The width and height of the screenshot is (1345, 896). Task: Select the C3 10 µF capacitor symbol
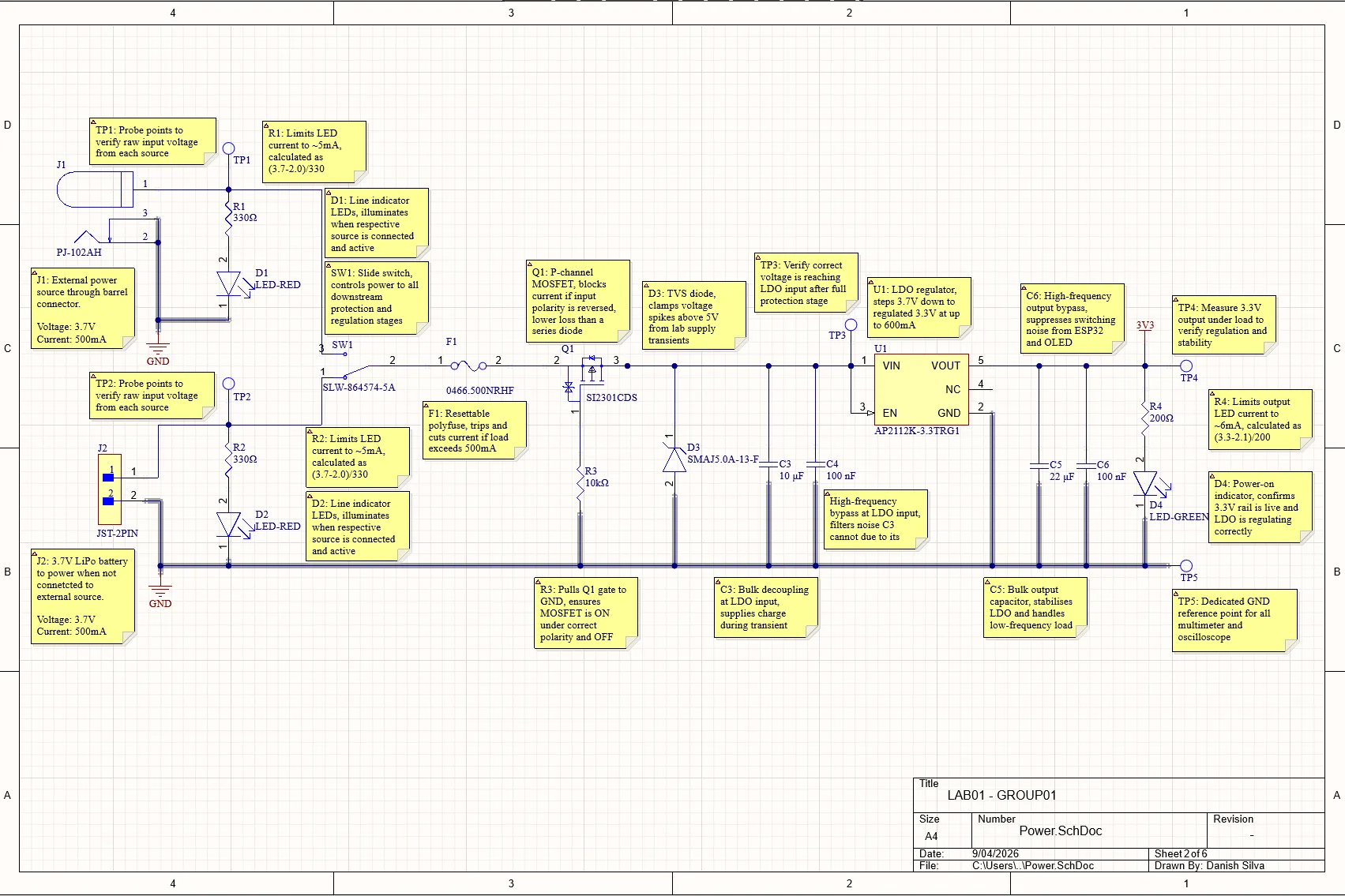pyautogui.click(x=768, y=464)
